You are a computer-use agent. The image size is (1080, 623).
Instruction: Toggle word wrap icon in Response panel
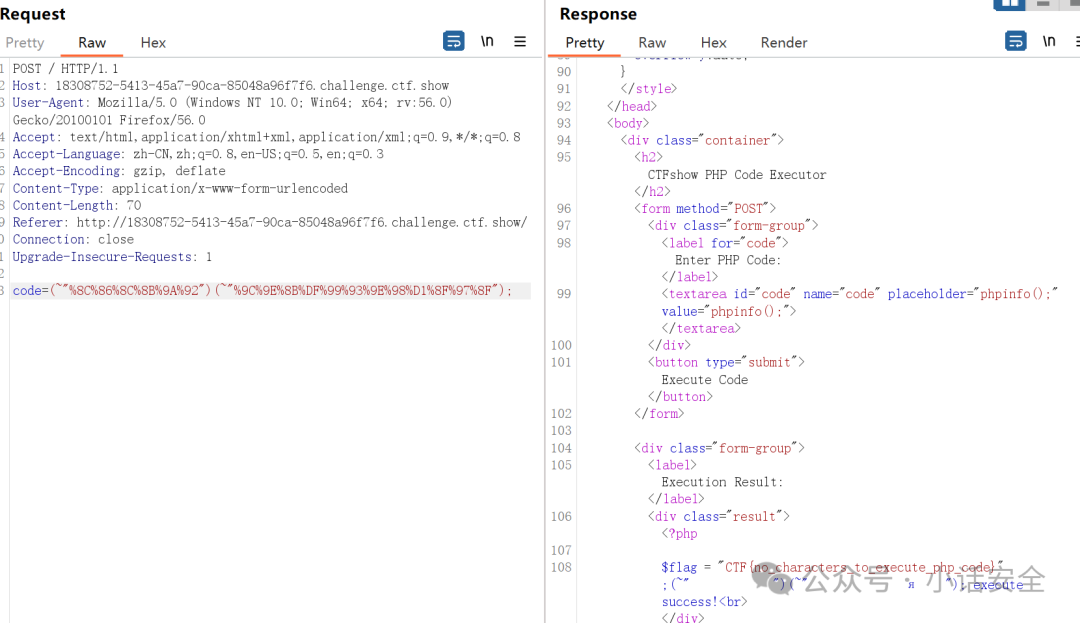(x=1015, y=41)
